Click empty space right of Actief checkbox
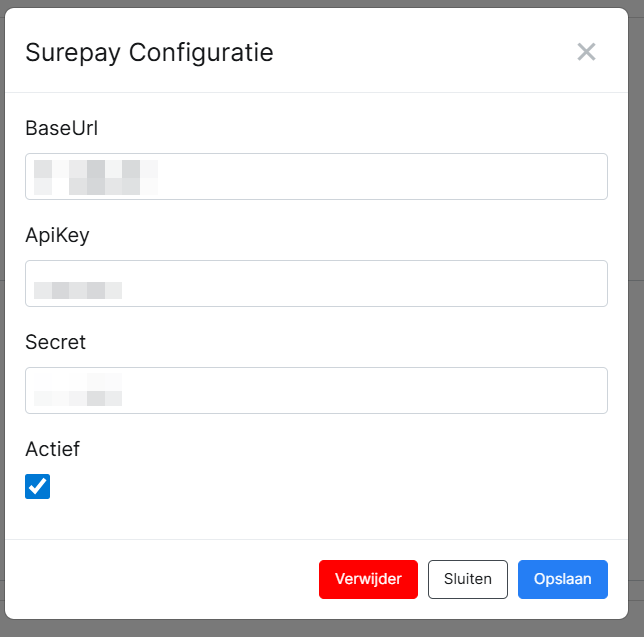The height and width of the screenshot is (637, 644). click(x=300, y=487)
